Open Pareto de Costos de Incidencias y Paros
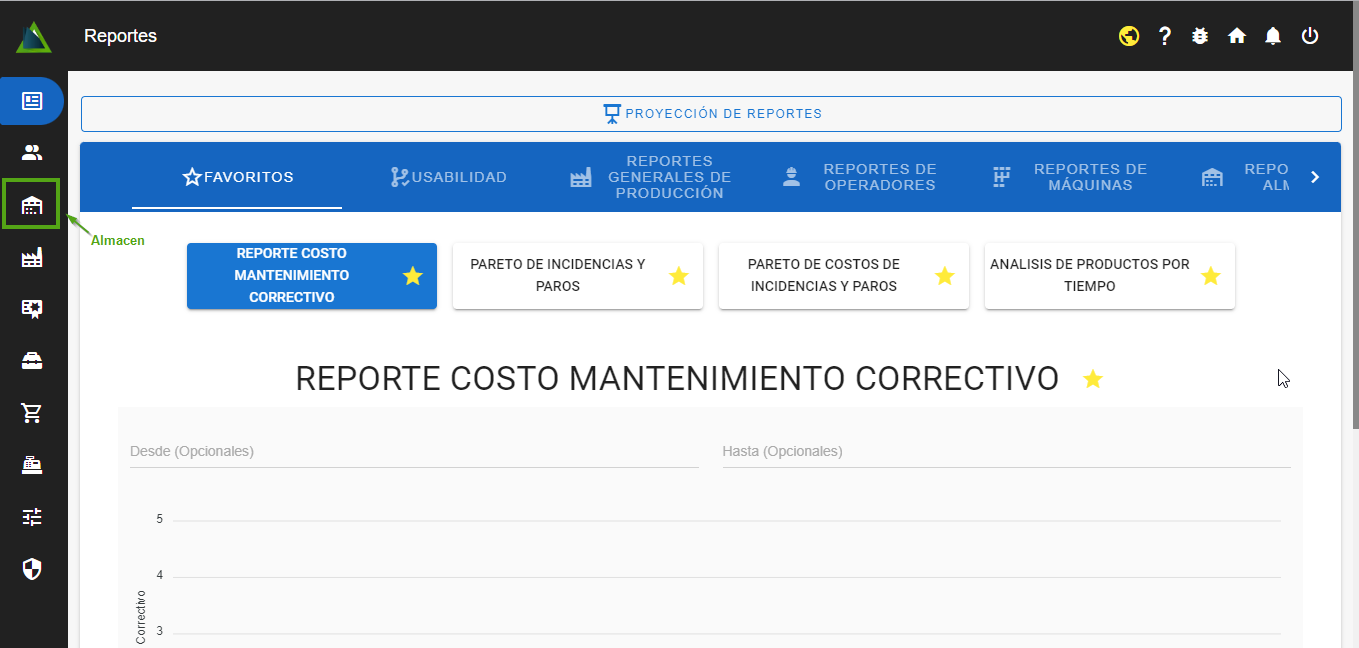 (x=823, y=276)
